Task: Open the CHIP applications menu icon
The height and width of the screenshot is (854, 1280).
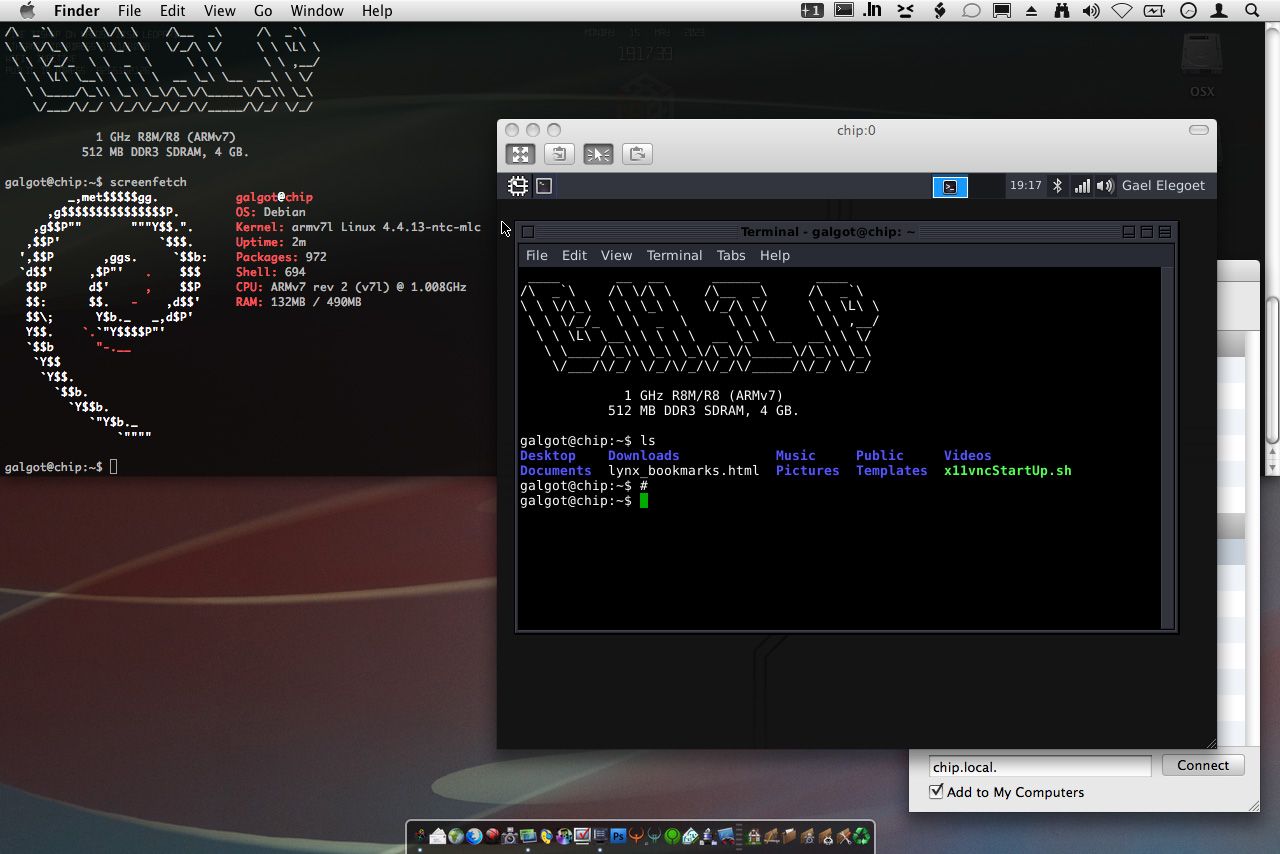Action: point(517,186)
